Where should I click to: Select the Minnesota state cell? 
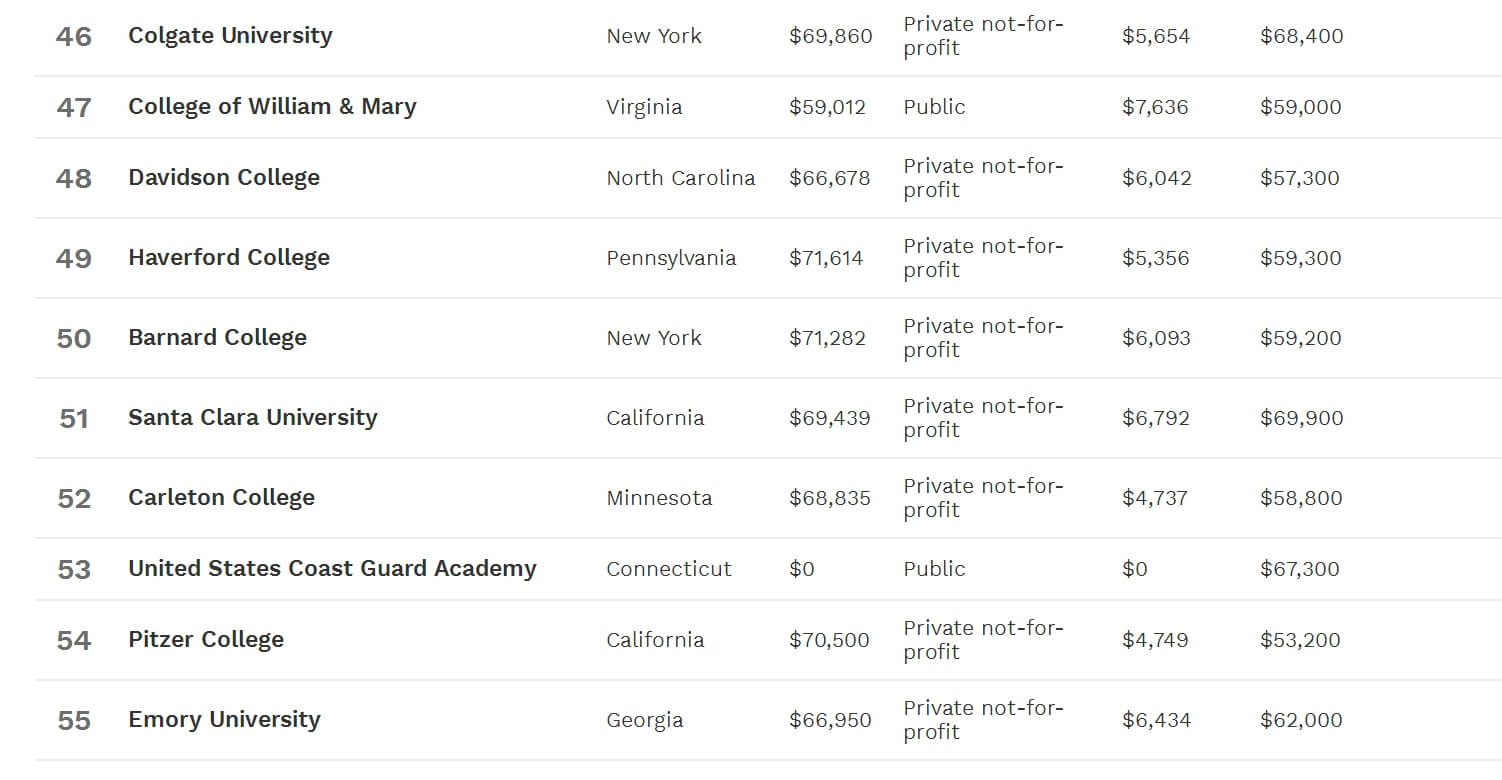(659, 498)
